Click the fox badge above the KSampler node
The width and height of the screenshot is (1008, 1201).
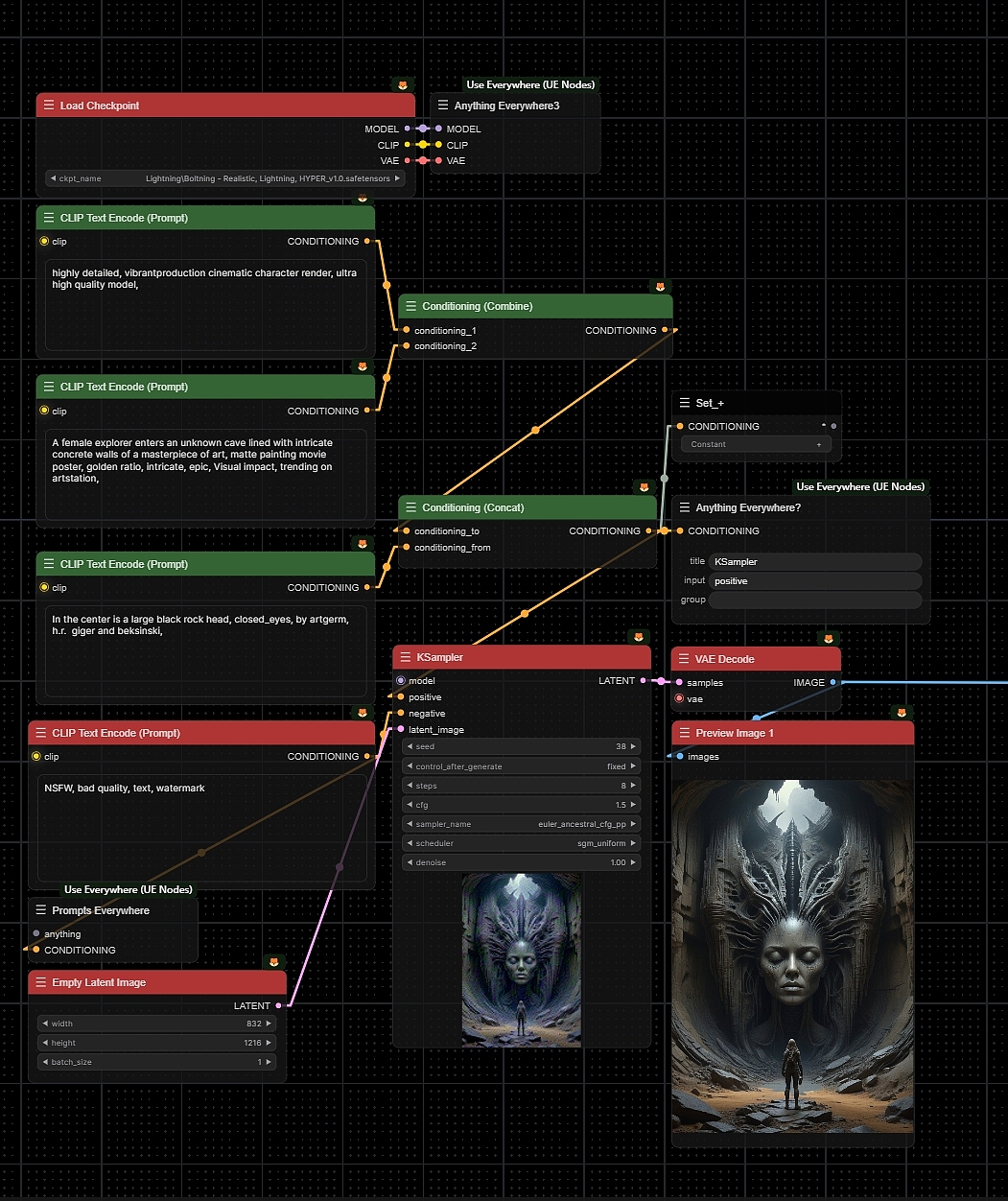pos(639,637)
